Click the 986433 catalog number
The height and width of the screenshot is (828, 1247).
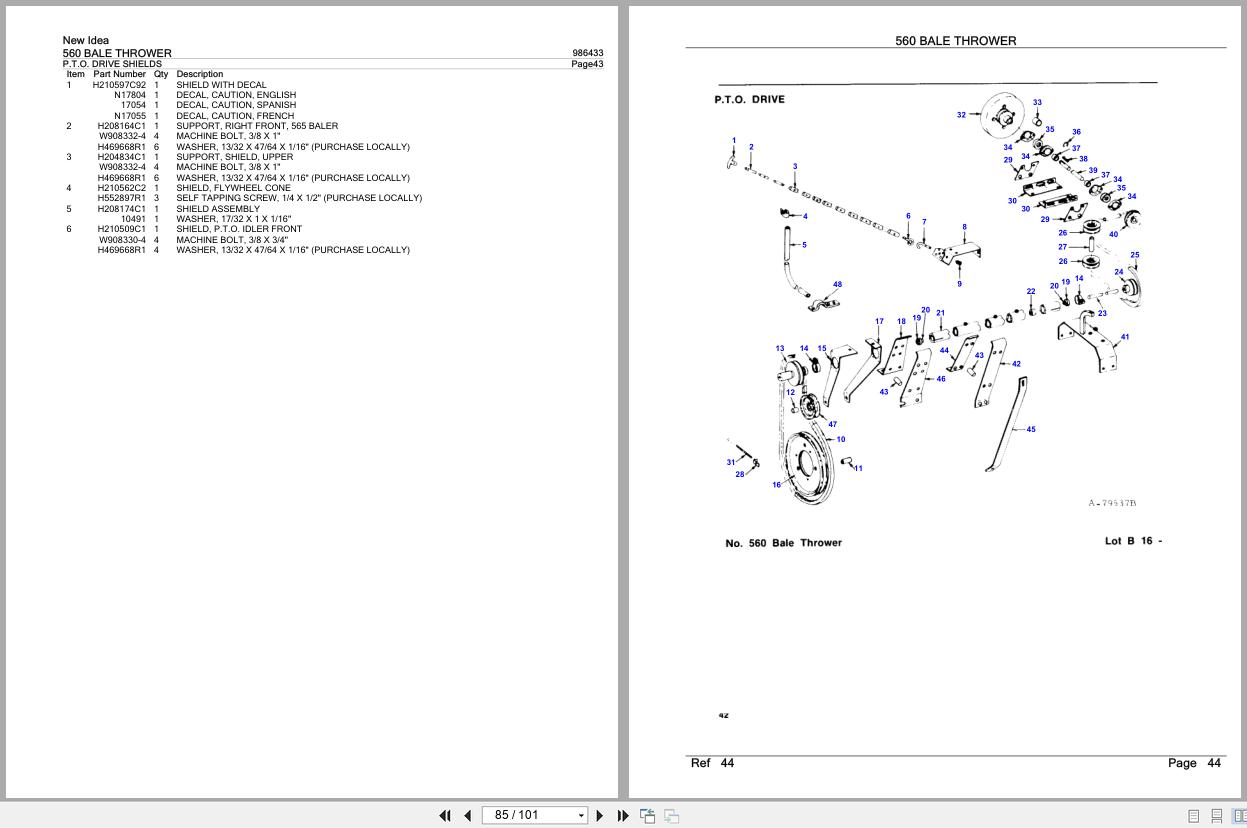click(x=588, y=53)
